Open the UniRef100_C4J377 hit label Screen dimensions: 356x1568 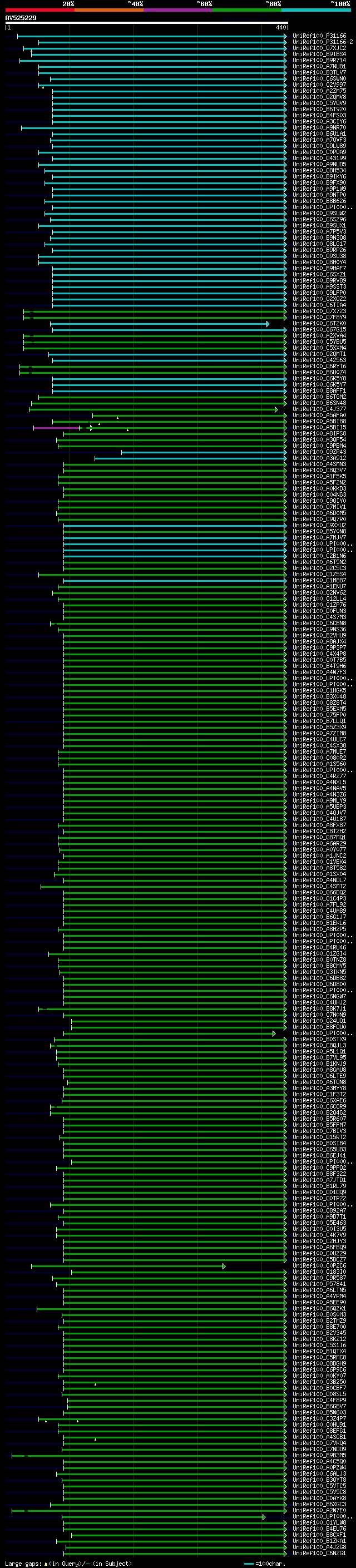pyautogui.click(x=319, y=409)
